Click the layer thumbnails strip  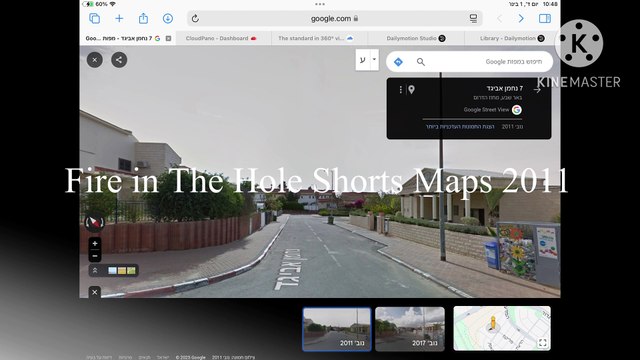[x=122, y=271]
